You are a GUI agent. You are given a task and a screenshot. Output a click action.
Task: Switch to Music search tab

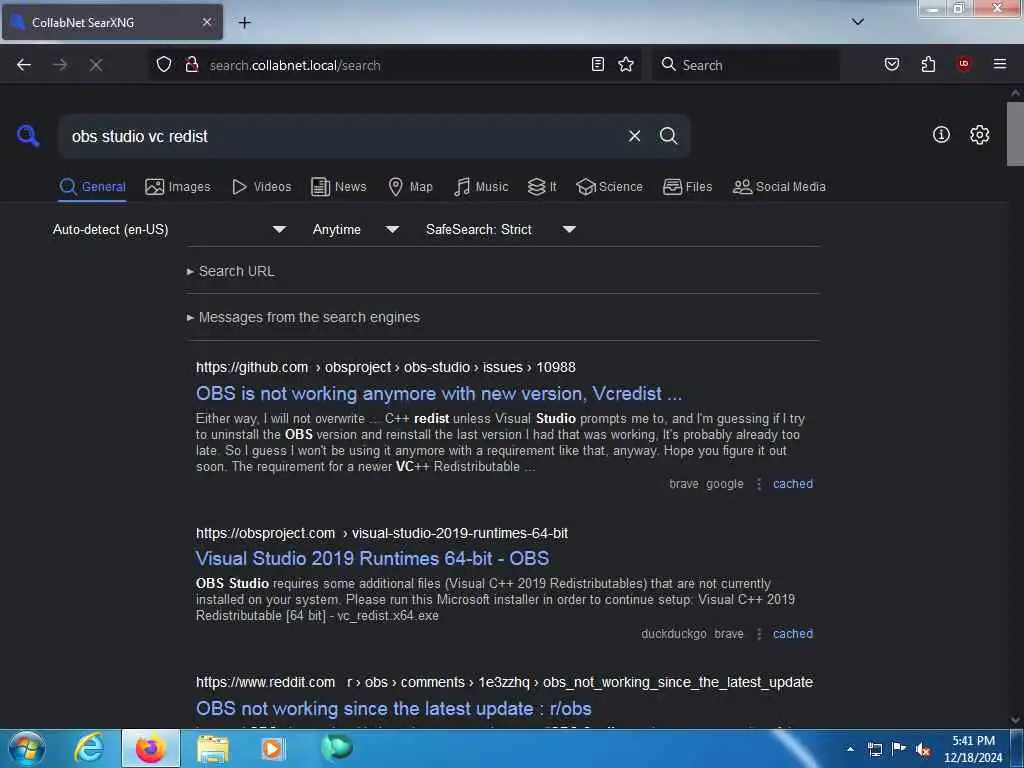(x=481, y=187)
